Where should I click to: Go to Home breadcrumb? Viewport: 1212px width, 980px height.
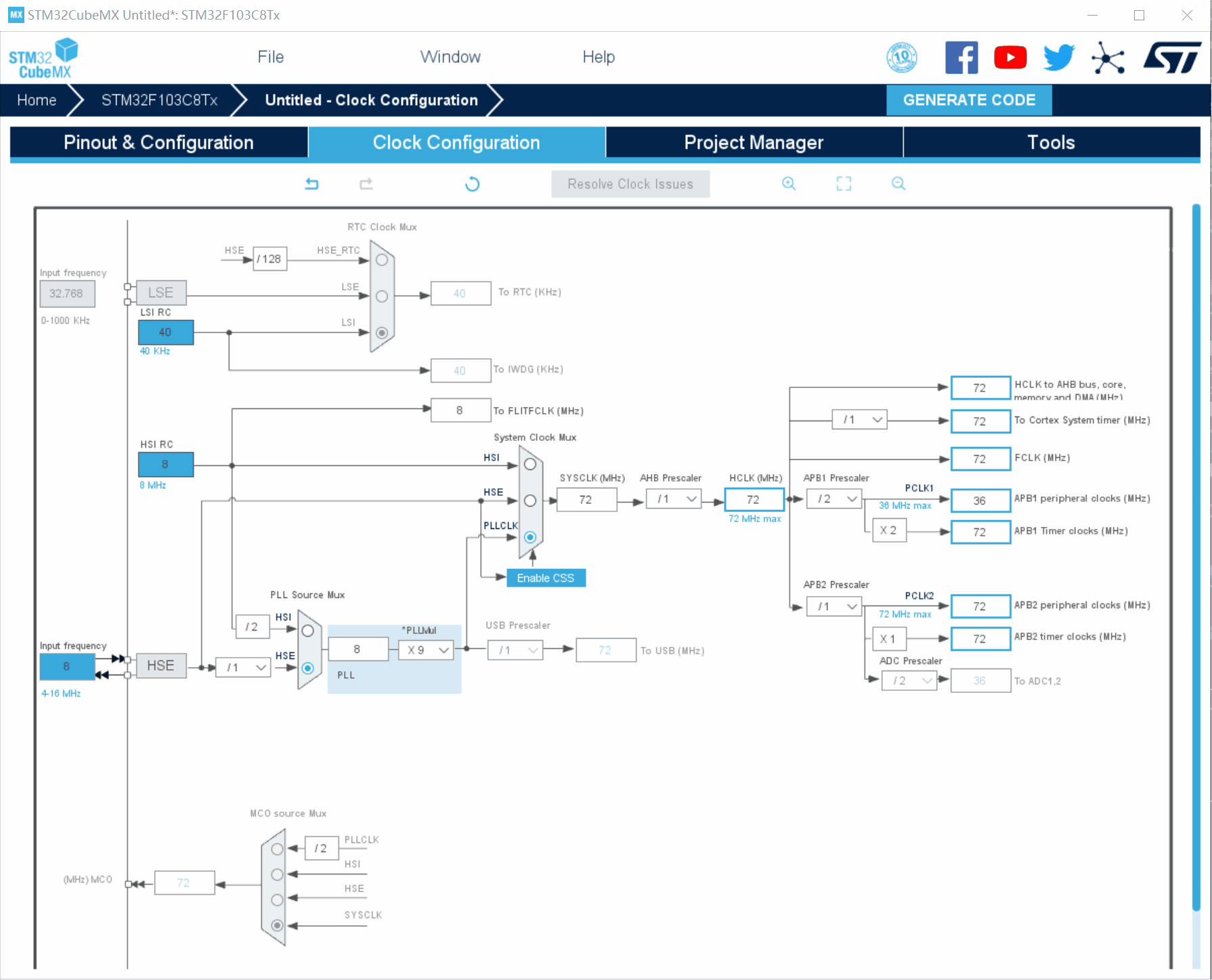pyautogui.click(x=37, y=100)
